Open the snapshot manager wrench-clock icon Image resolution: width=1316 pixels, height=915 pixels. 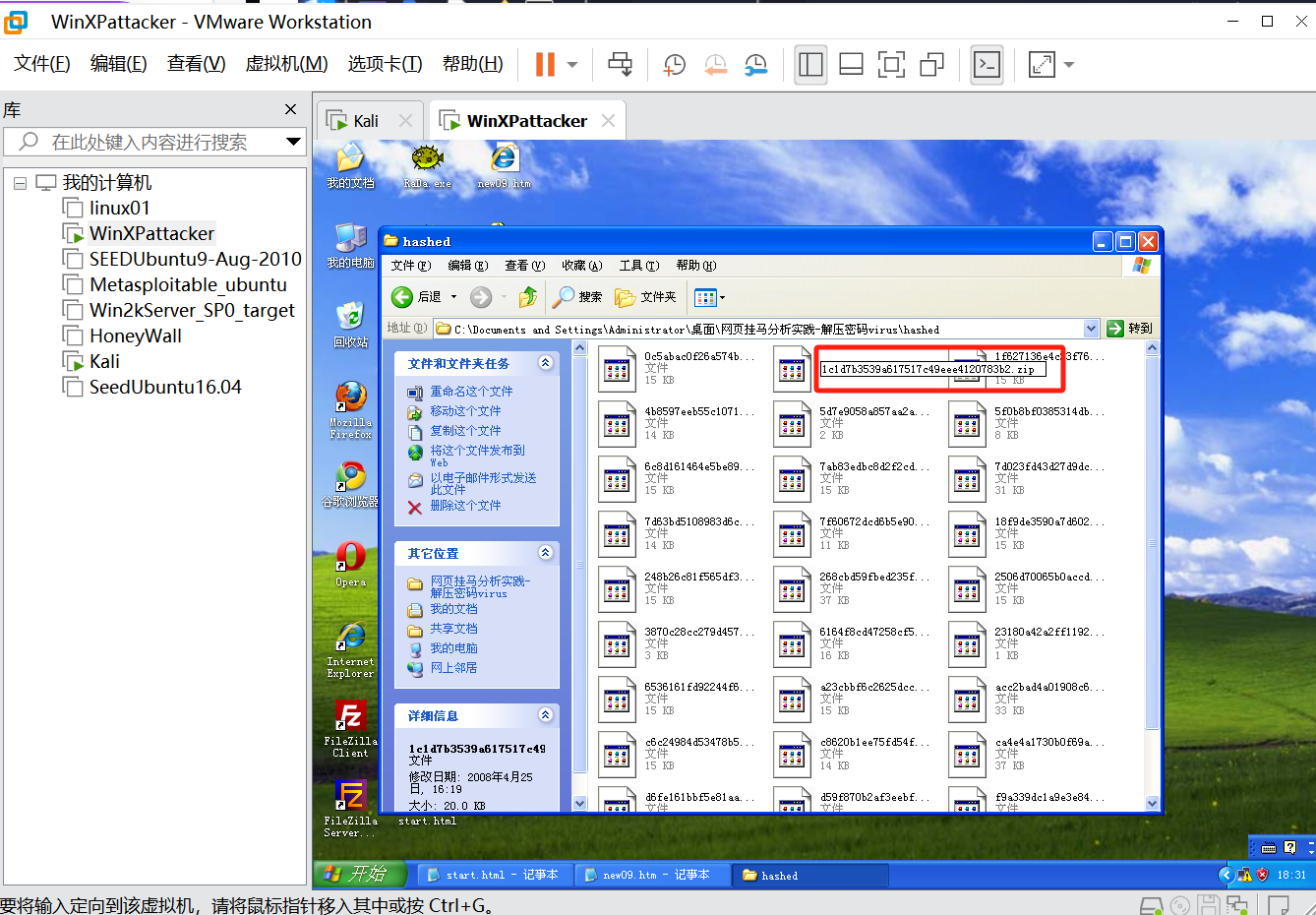tap(755, 65)
